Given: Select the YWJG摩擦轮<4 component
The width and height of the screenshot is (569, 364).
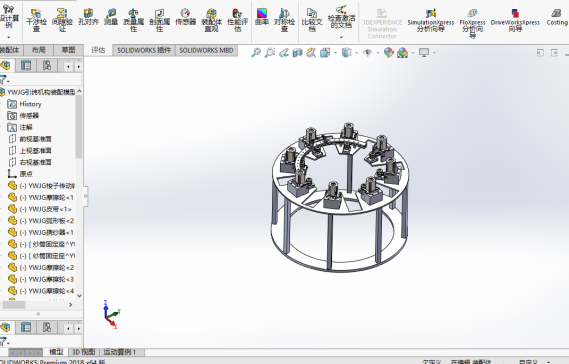Looking at the screenshot, I should pyautogui.click(x=41, y=291).
